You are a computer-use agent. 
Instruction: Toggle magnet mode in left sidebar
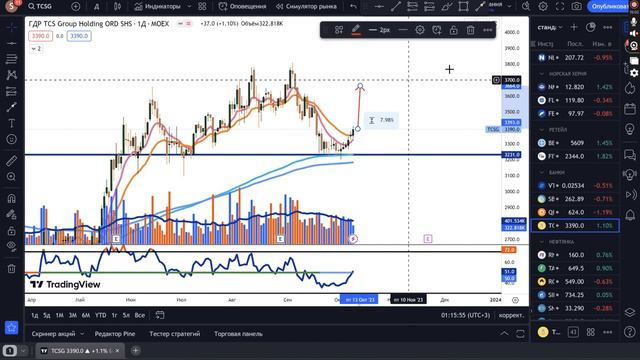pos(11,199)
